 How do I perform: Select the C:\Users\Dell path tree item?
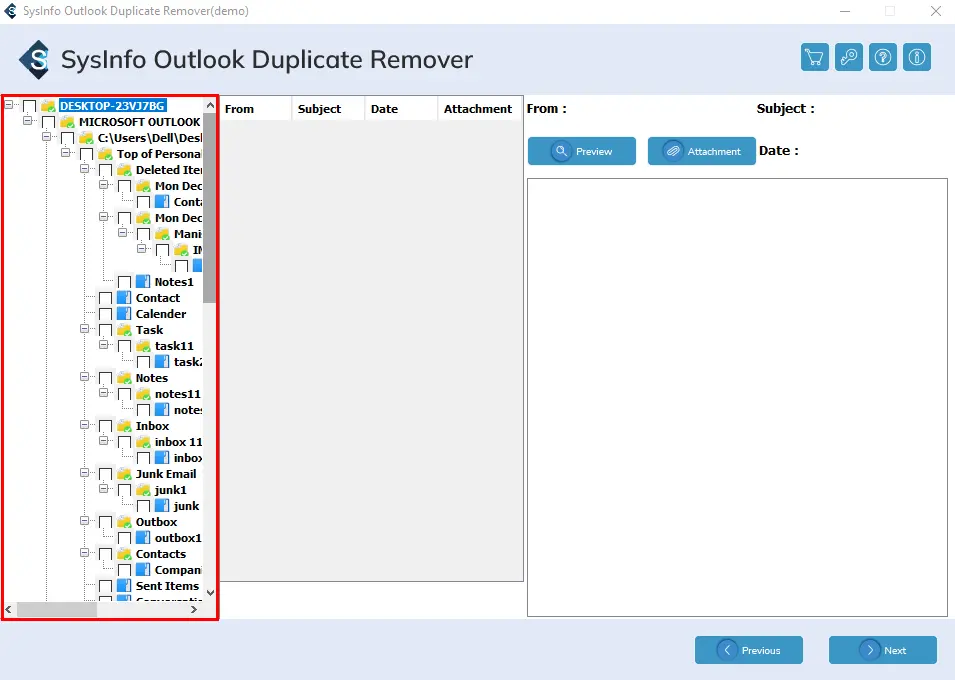[x=149, y=138]
